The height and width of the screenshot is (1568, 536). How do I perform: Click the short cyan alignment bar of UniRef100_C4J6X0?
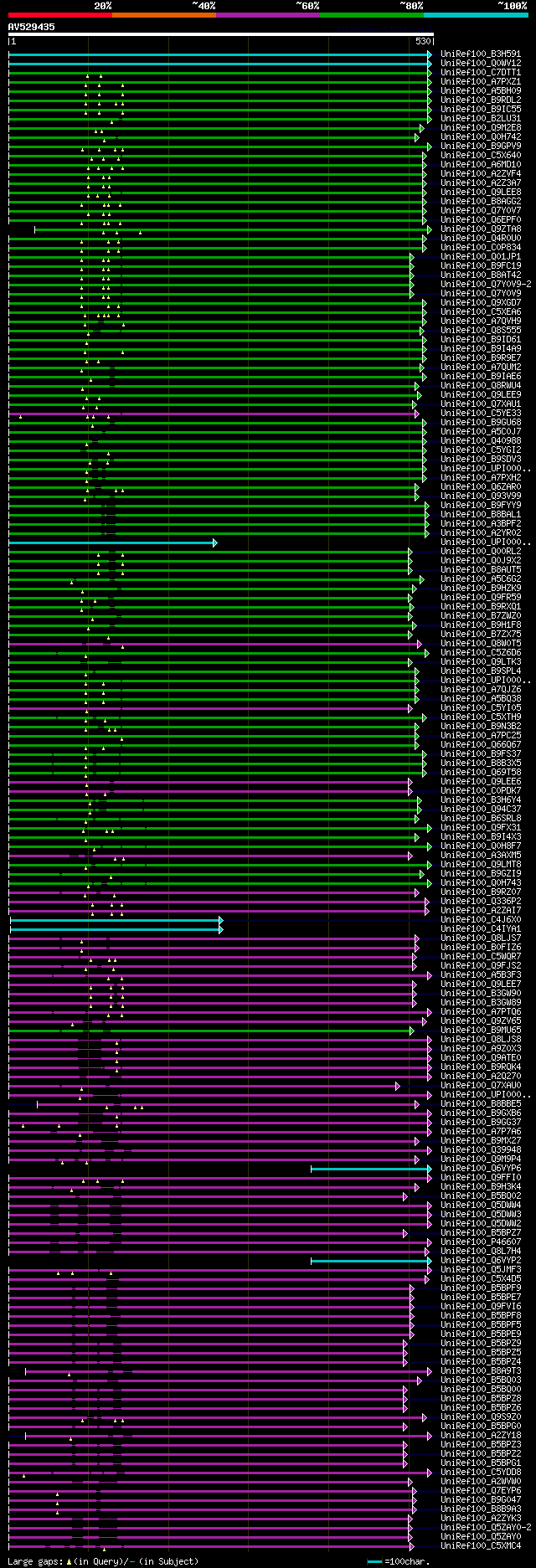pyautogui.click(x=116, y=920)
